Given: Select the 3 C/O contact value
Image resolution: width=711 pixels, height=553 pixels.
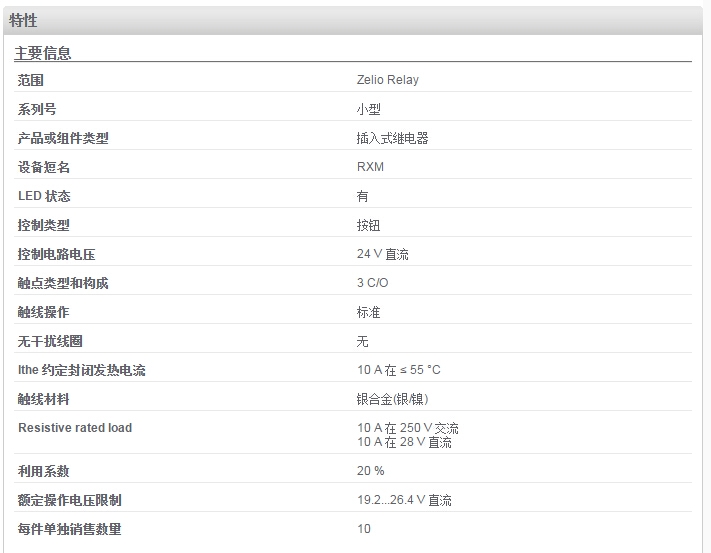Looking at the screenshot, I should tap(373, 283).
